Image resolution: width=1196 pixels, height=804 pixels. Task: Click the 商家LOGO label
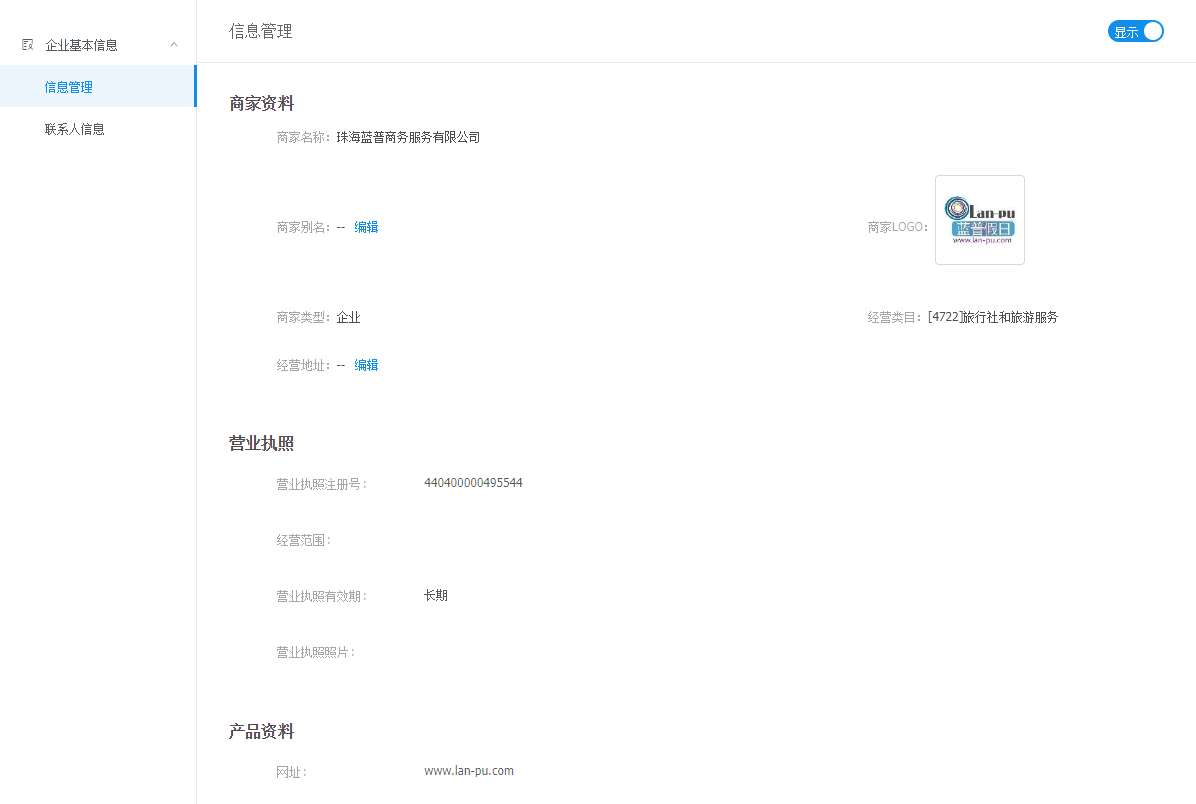tap(897, 227)
